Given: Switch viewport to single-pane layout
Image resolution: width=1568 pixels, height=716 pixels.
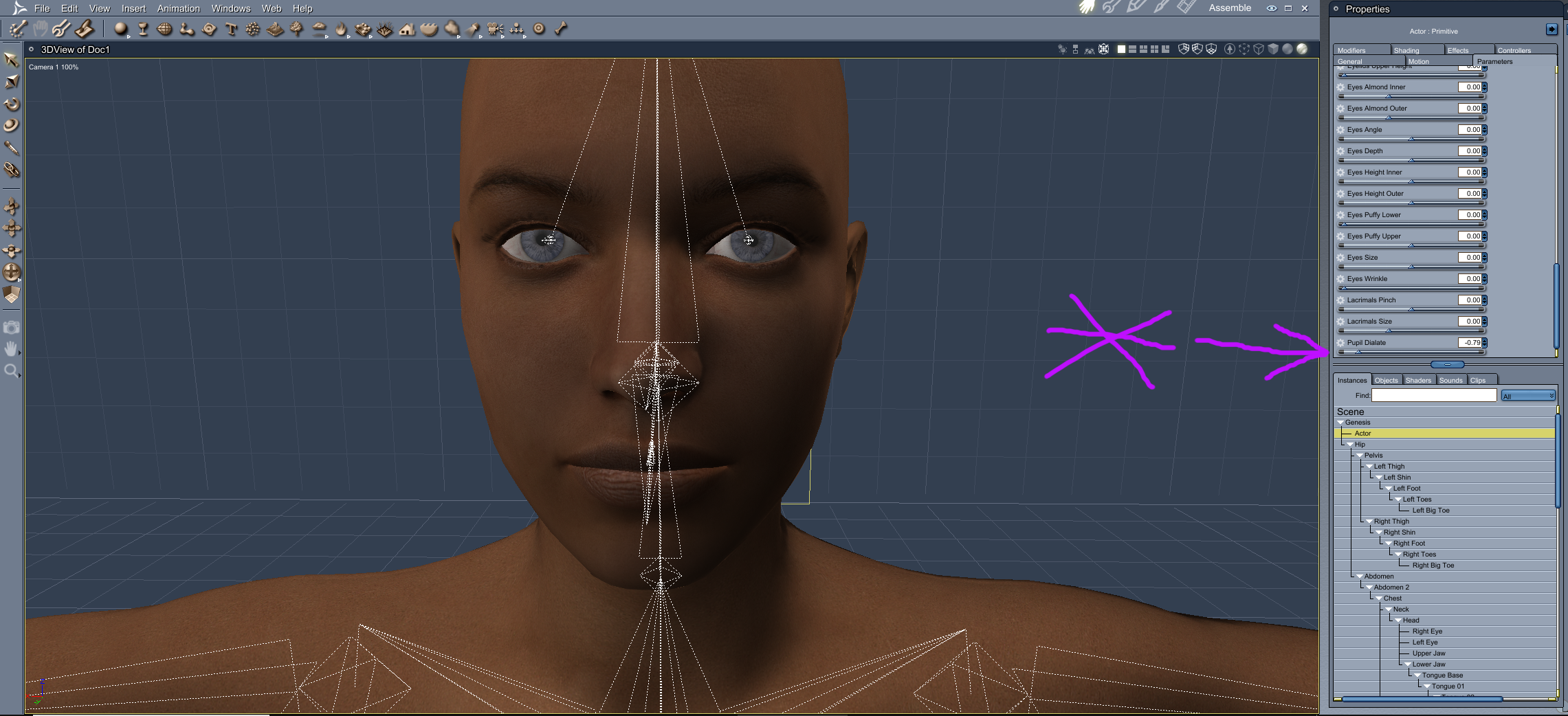Looking at the screenshot, I should (1121, 49).
